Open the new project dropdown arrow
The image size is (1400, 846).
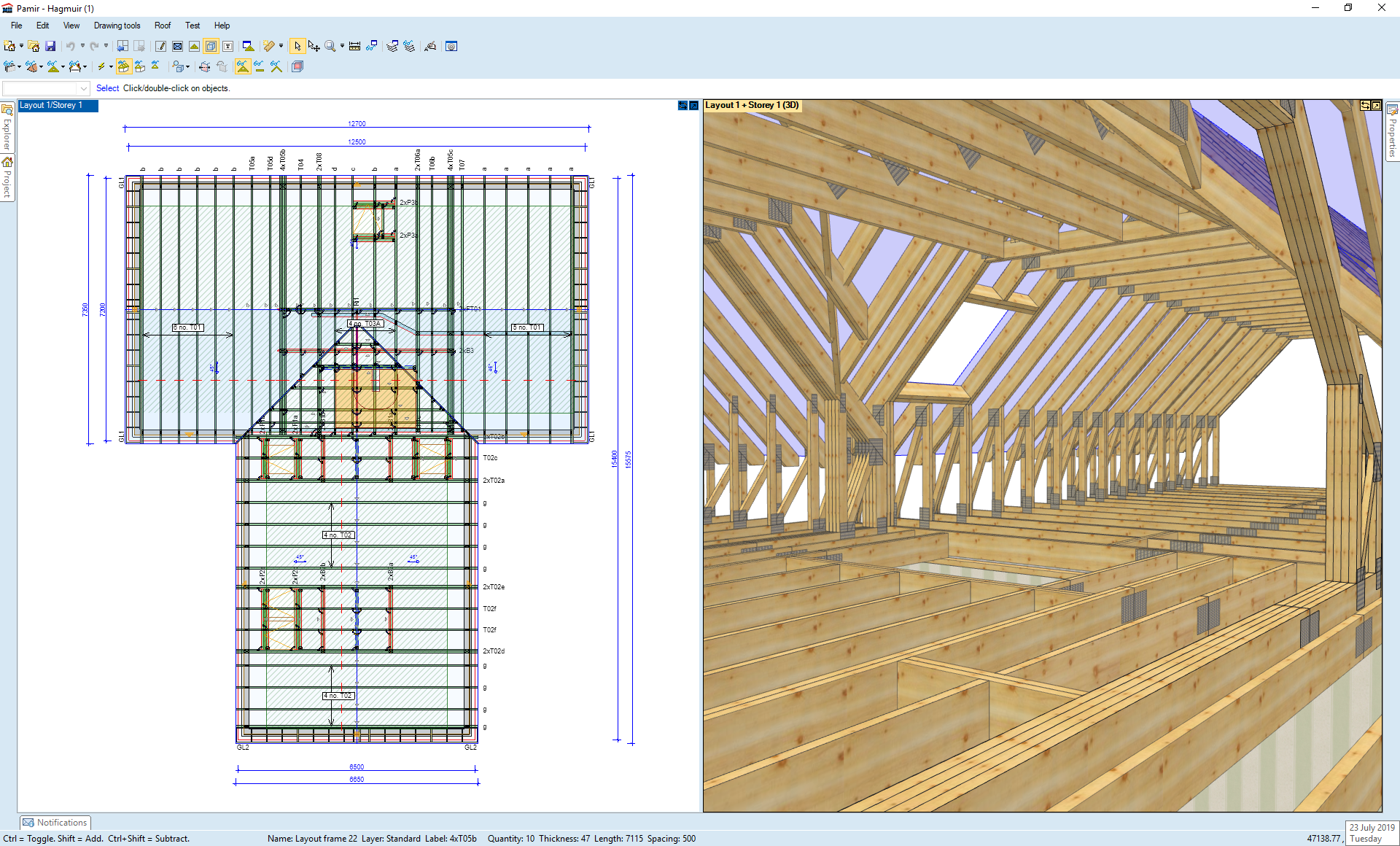click(21, 46)
